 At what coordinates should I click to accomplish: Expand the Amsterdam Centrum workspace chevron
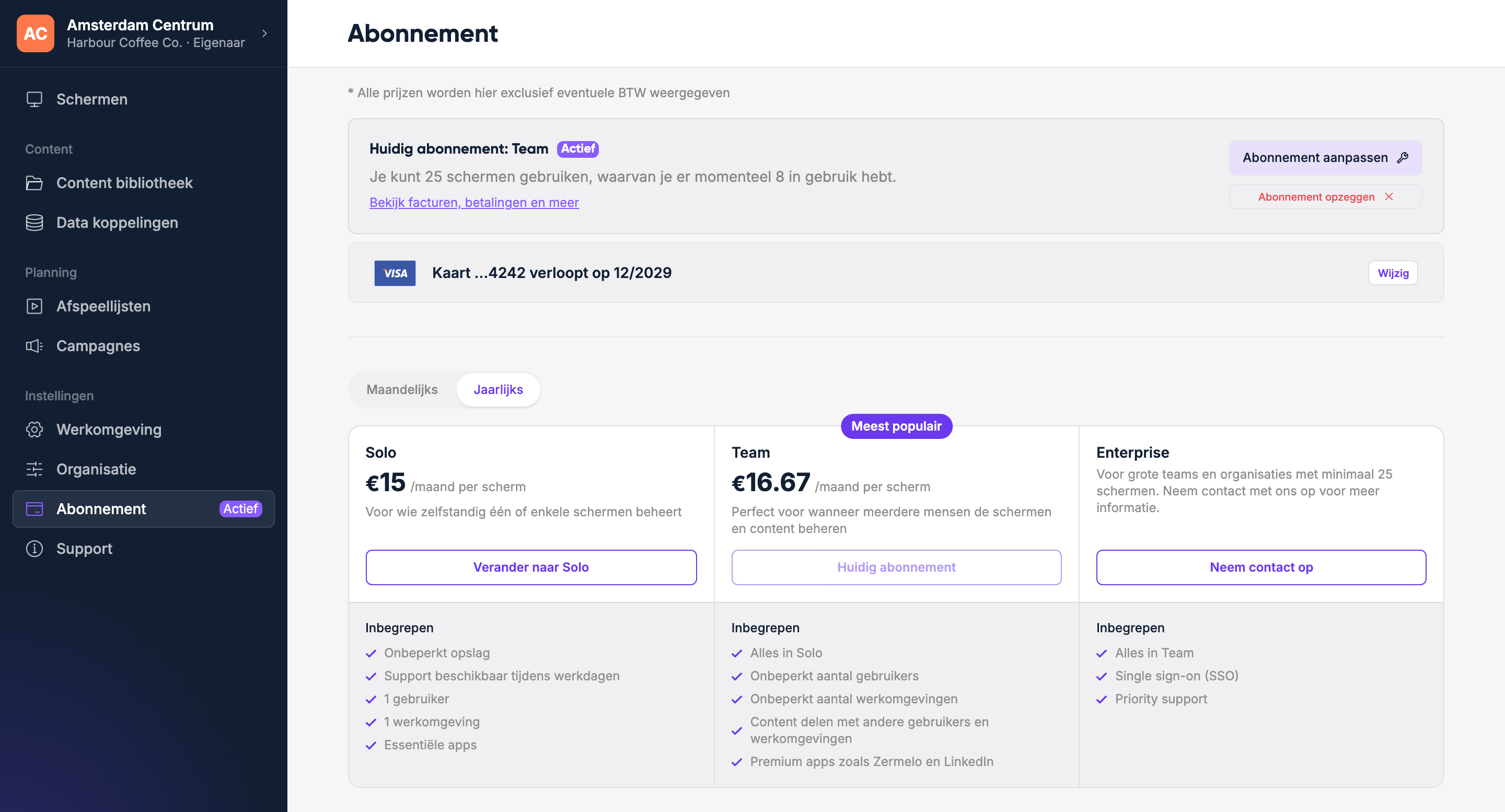(264, 33)
